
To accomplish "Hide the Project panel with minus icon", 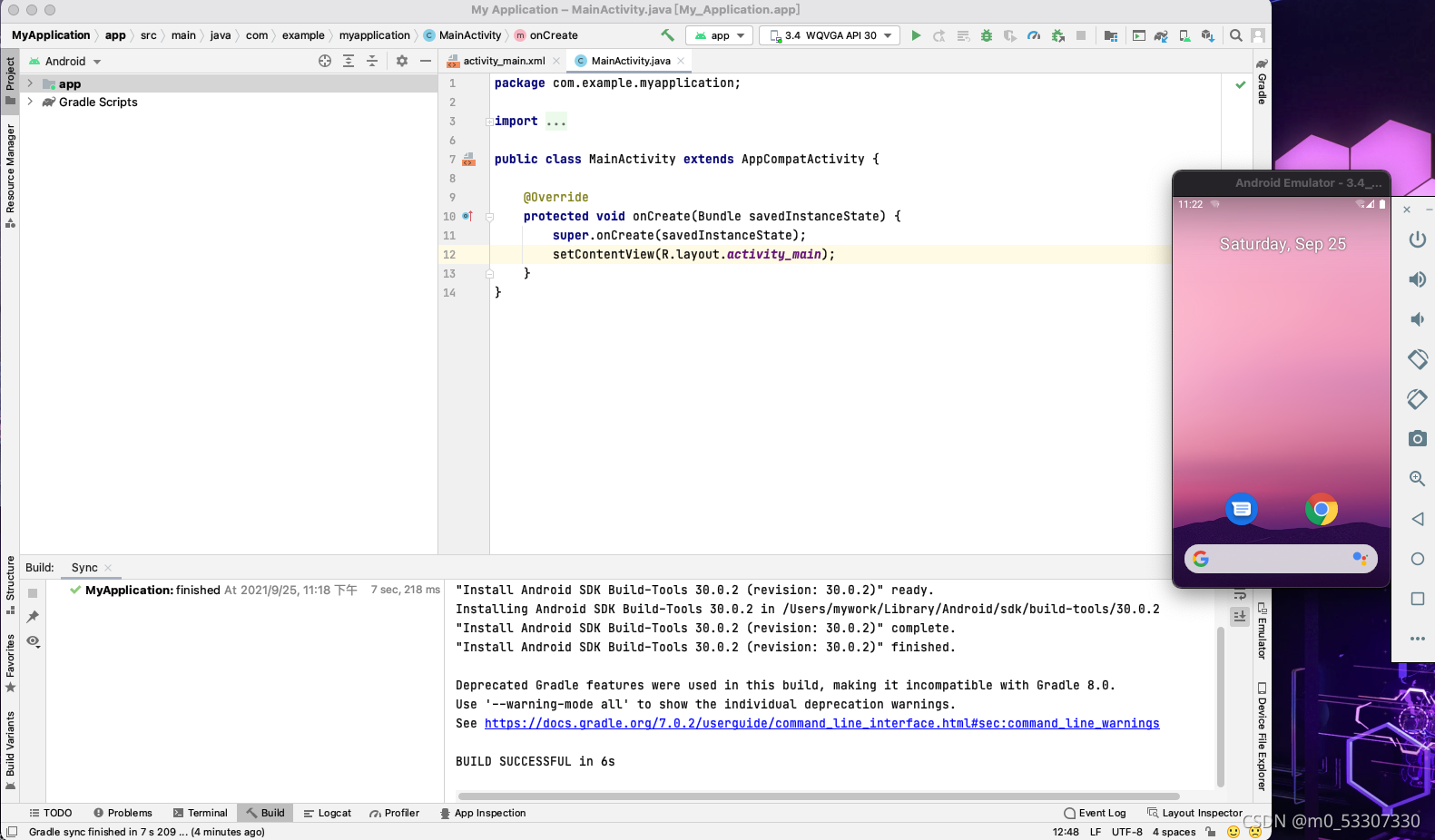I will coord(426,61).
